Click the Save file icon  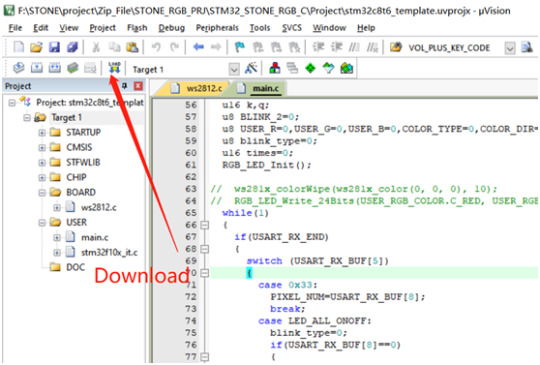click(54, 47)
